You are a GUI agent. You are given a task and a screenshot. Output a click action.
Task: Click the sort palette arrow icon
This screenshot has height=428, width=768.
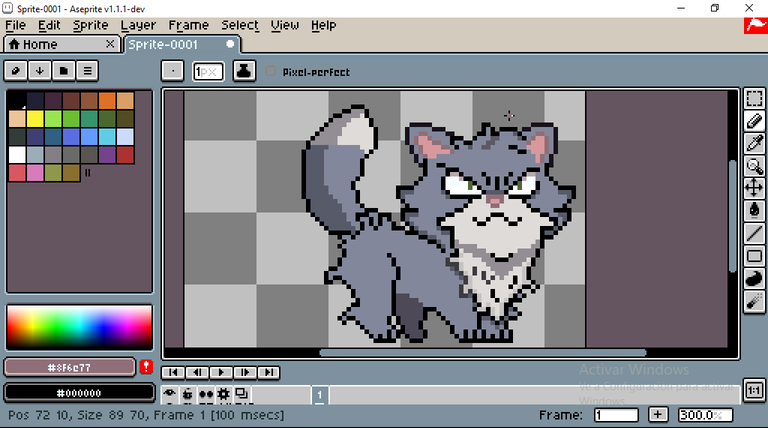coord(39,71)
